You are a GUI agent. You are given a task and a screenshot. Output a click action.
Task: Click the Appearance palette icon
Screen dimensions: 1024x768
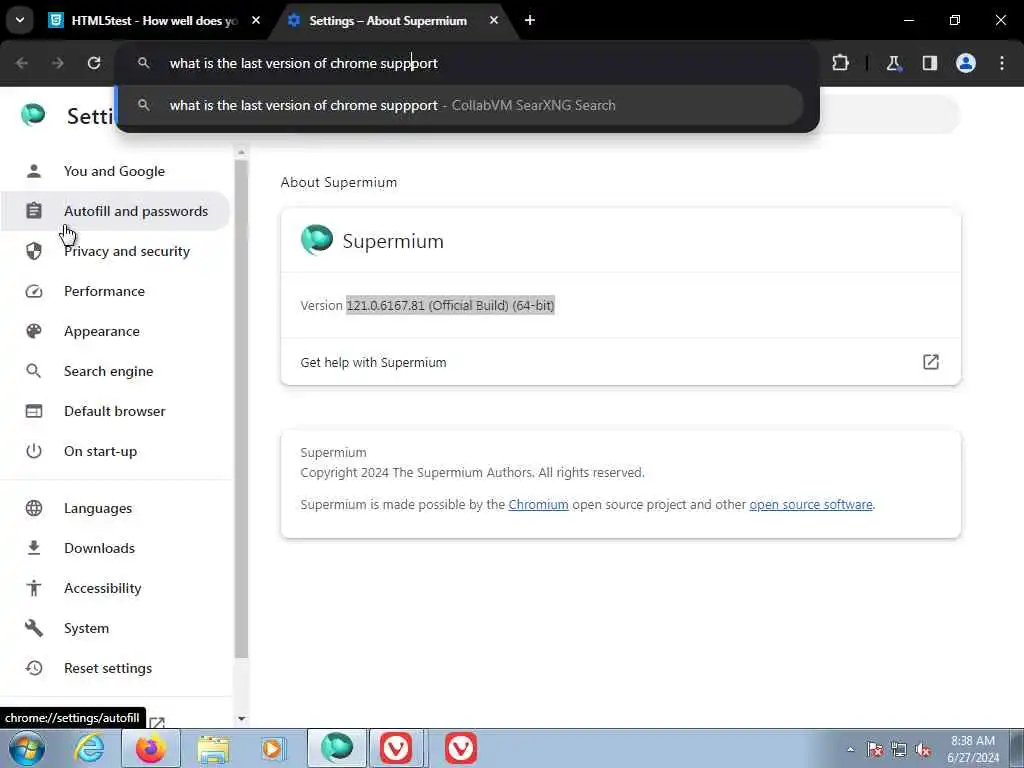[34, 331]
